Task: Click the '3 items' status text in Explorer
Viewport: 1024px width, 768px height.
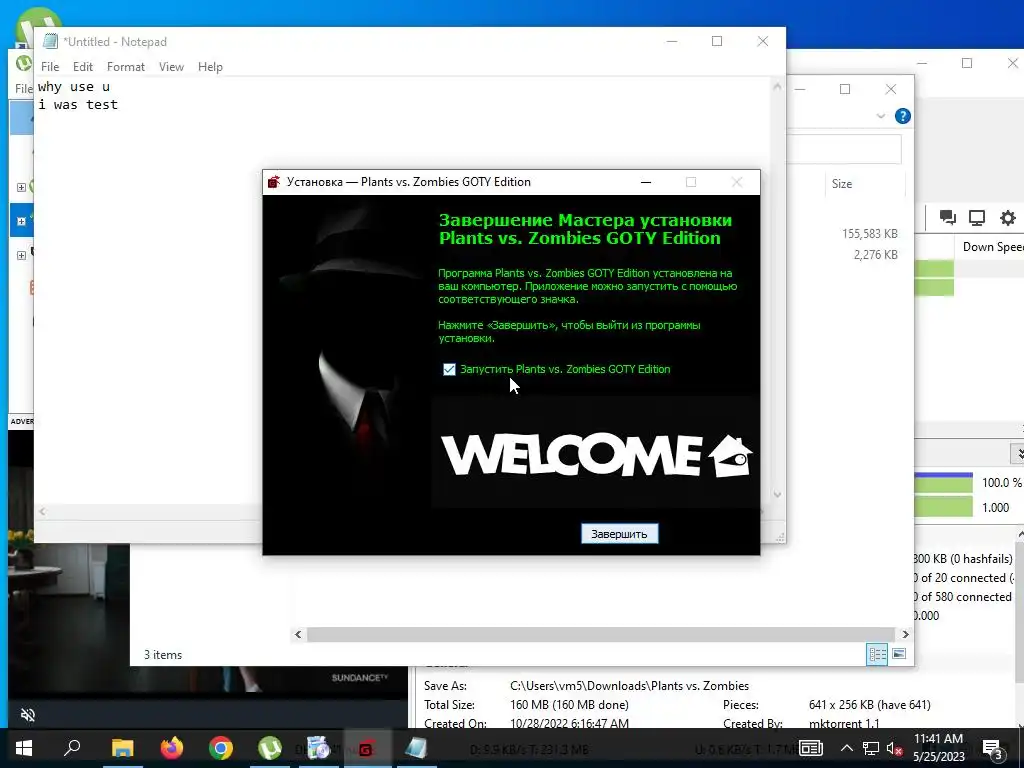Action: [163, 655]
